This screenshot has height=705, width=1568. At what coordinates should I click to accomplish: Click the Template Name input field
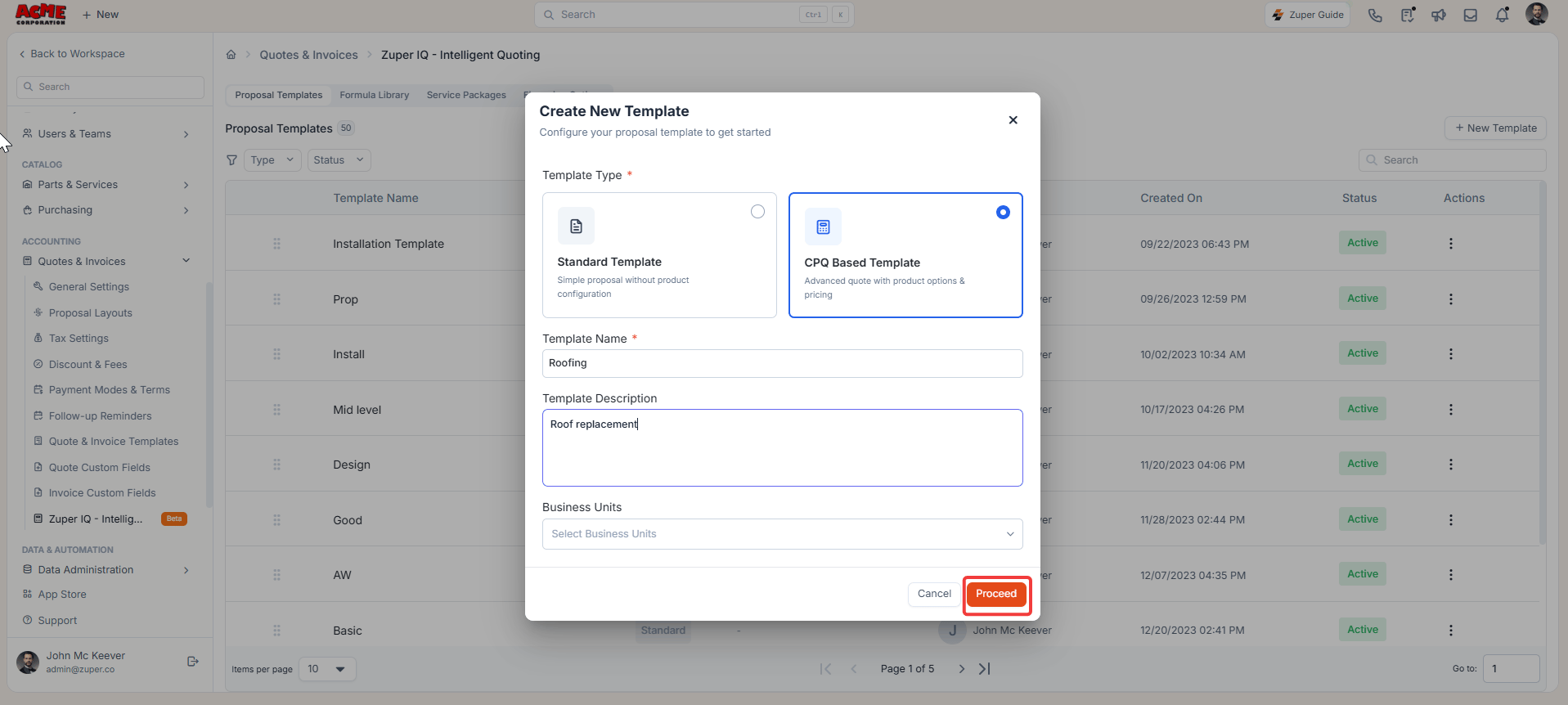pyautogui.click(x=782, y=364)
